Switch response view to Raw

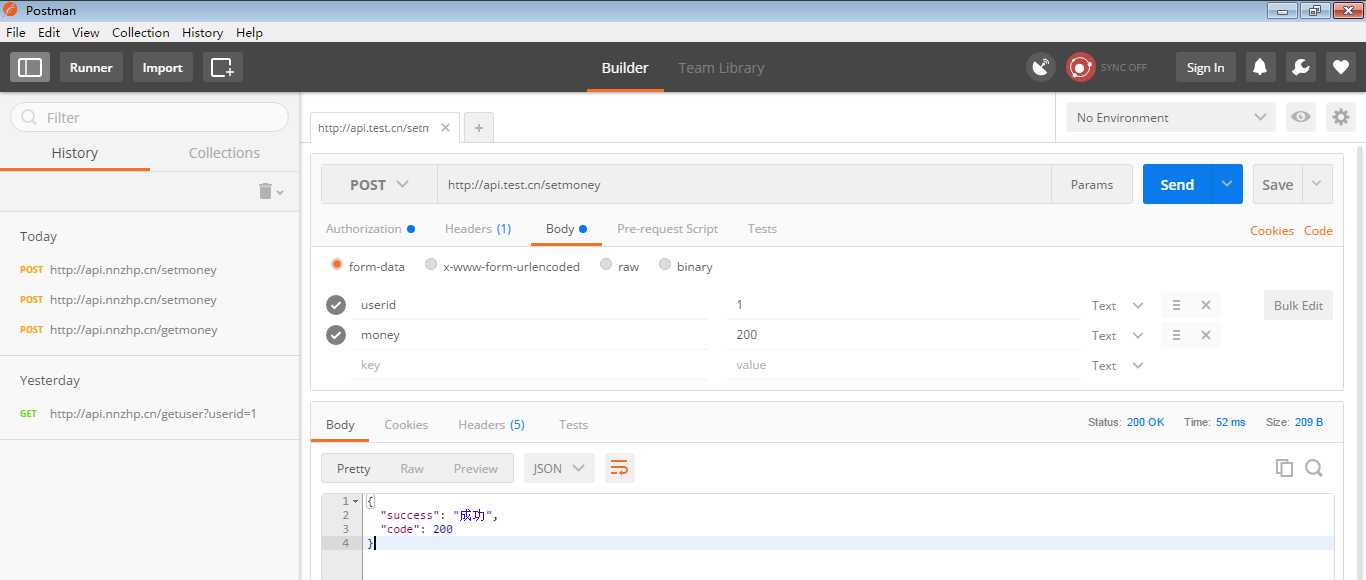click(412, 468)
